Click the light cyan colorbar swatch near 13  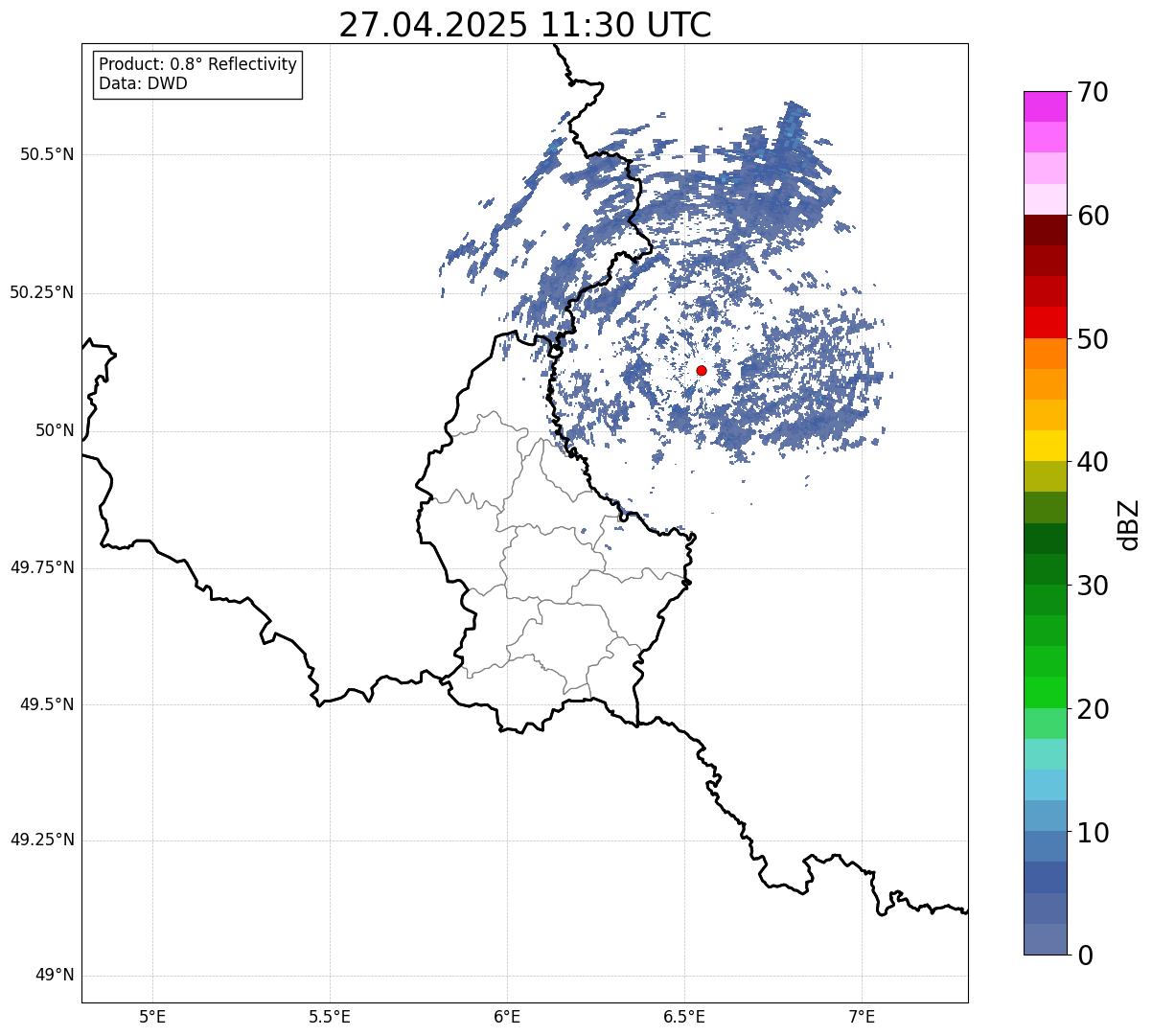pos(1045,785)
